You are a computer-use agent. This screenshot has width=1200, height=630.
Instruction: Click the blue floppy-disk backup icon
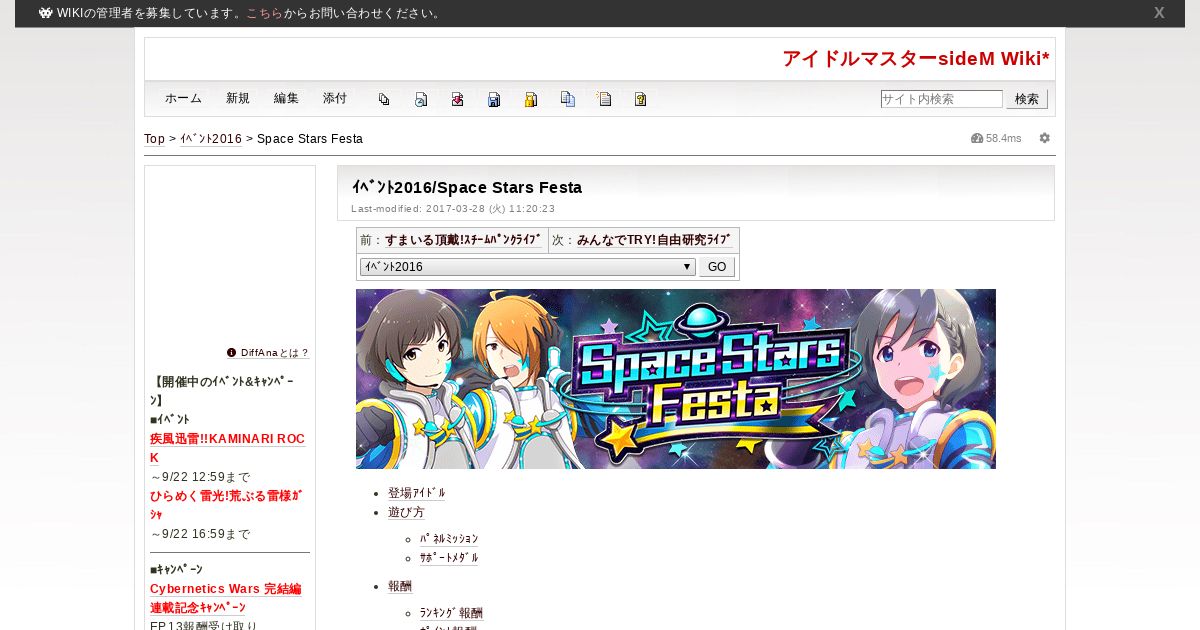click(x=494, y=99)
